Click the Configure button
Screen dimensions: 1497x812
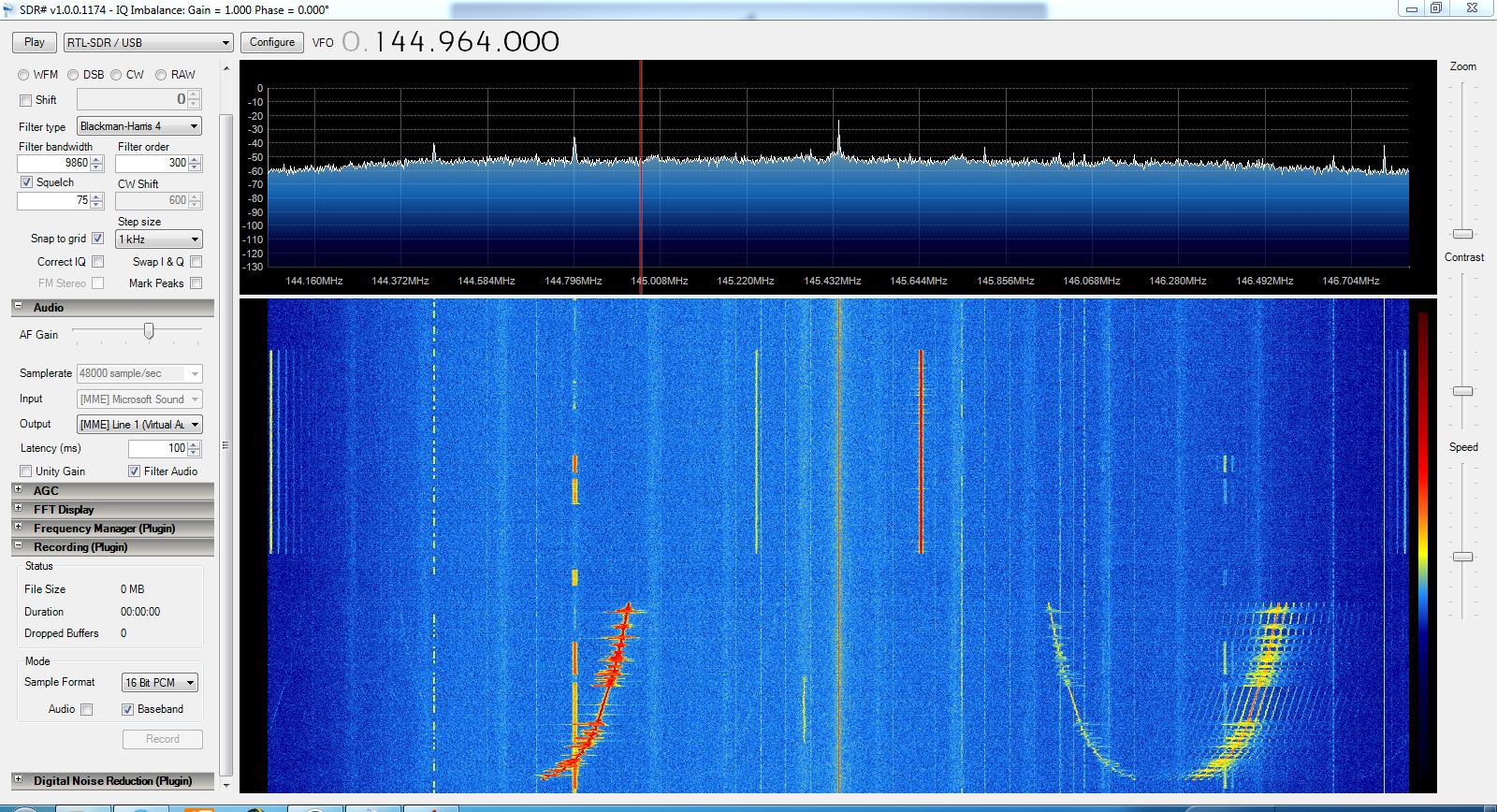[x=272, y=42]
